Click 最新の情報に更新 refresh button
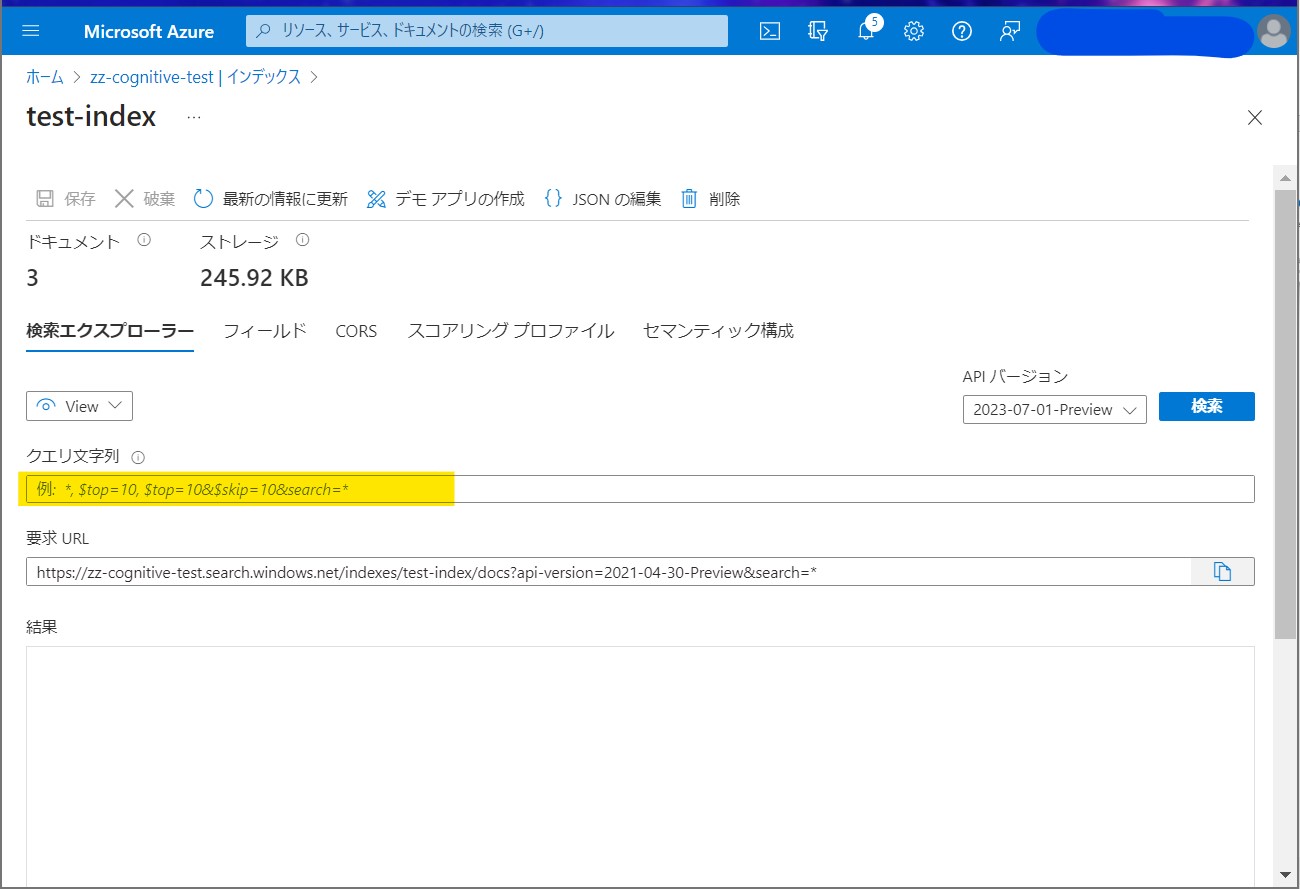 point(270,199)
